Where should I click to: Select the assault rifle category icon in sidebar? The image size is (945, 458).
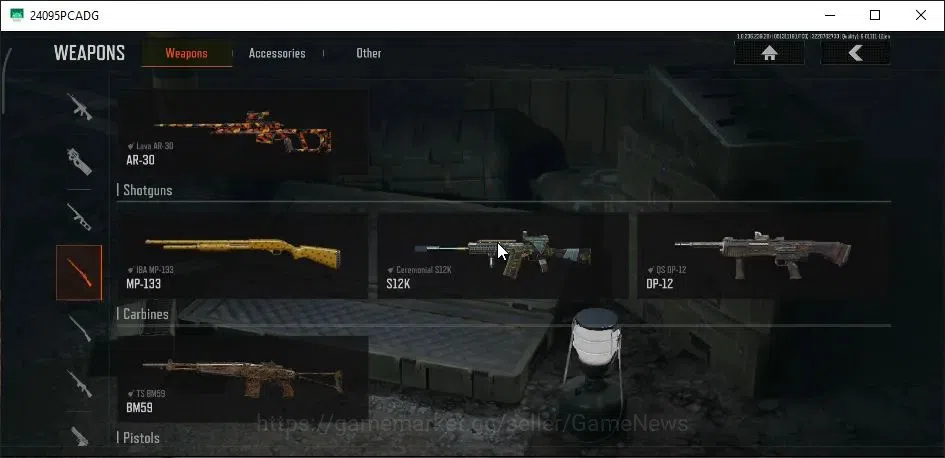click(80, 107)
